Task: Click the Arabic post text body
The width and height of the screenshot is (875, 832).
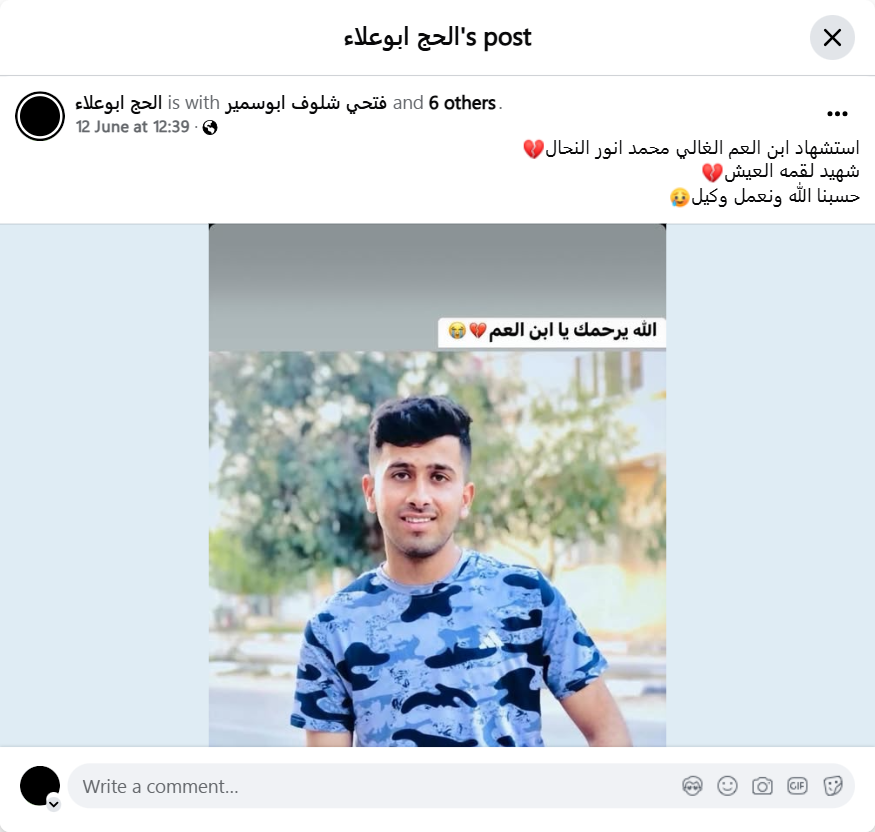Action: (691, 172)
